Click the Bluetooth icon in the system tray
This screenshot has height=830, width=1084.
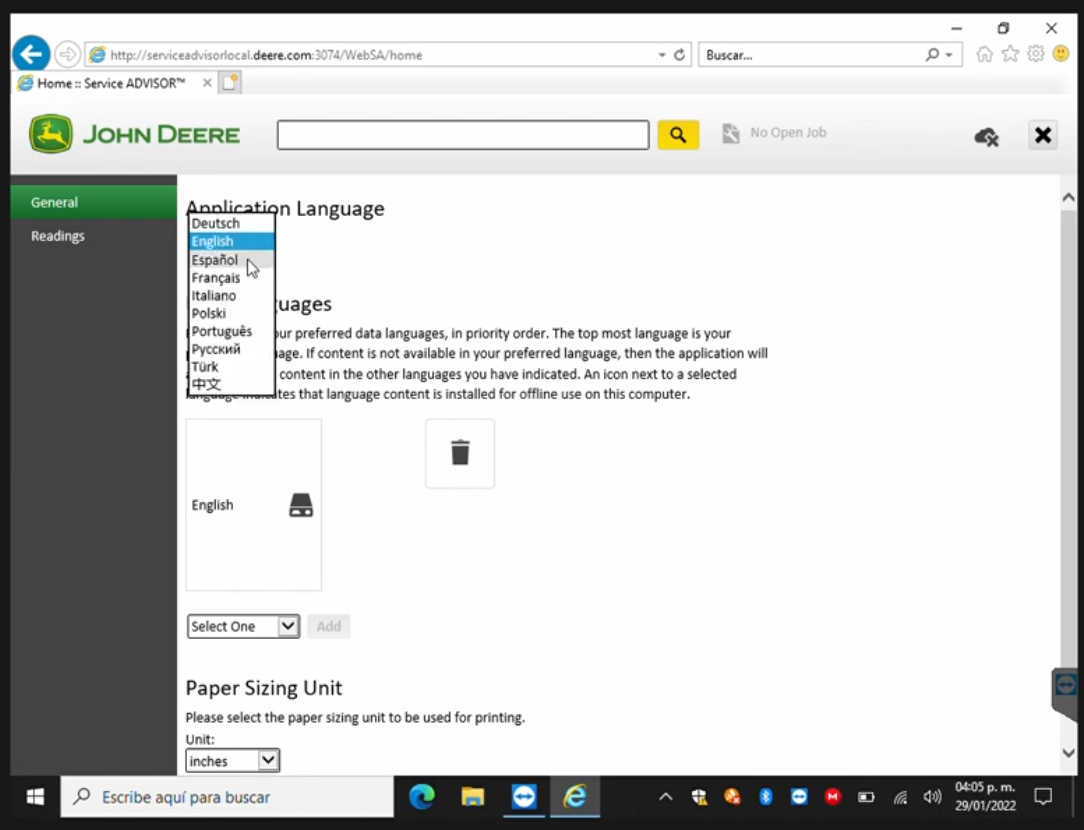(765, 796)
